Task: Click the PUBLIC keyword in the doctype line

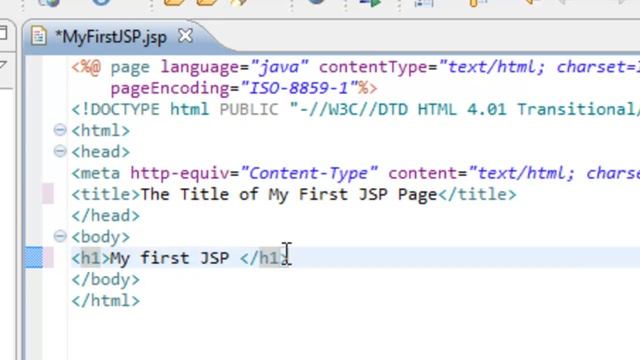Action: 249,109
